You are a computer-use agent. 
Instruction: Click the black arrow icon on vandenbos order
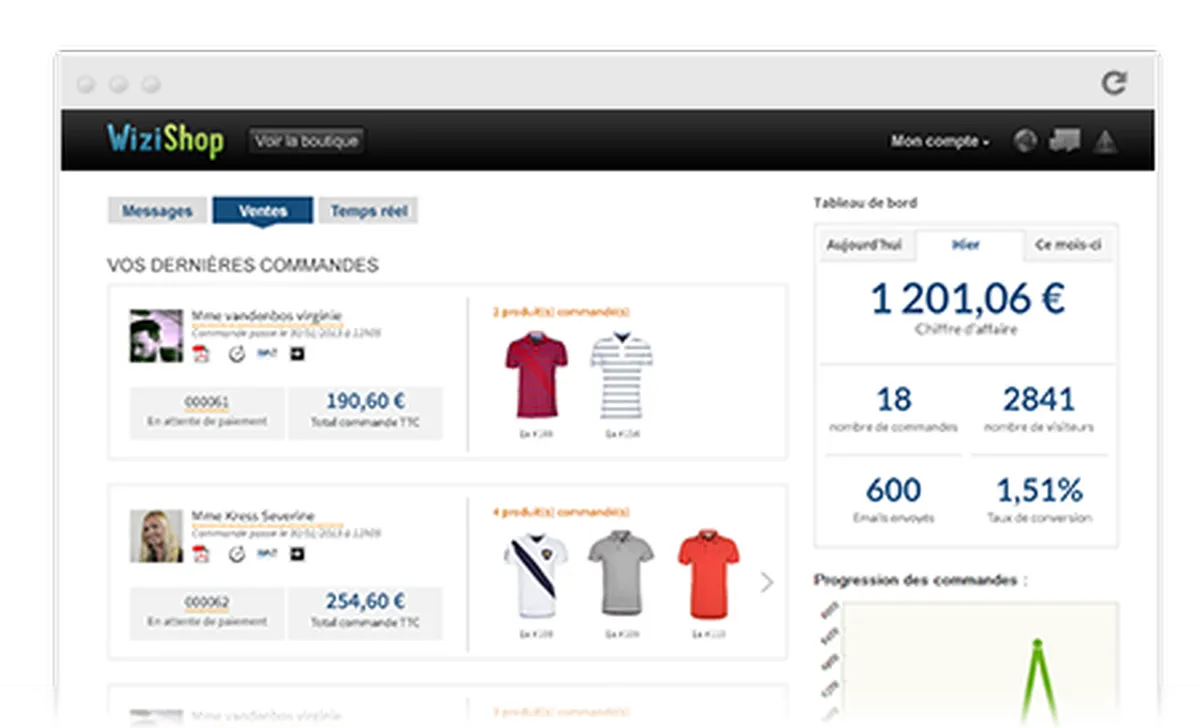click(297, 353)
